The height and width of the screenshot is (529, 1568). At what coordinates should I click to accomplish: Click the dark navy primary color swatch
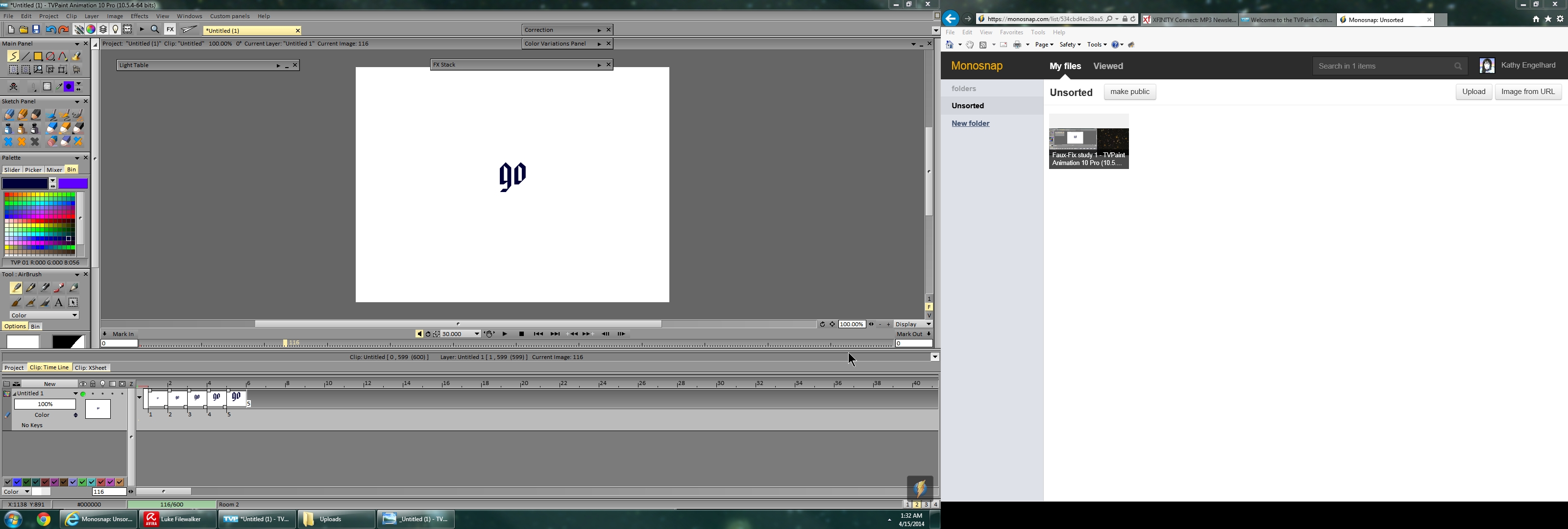pyautogui.click(x=25, y=184)
